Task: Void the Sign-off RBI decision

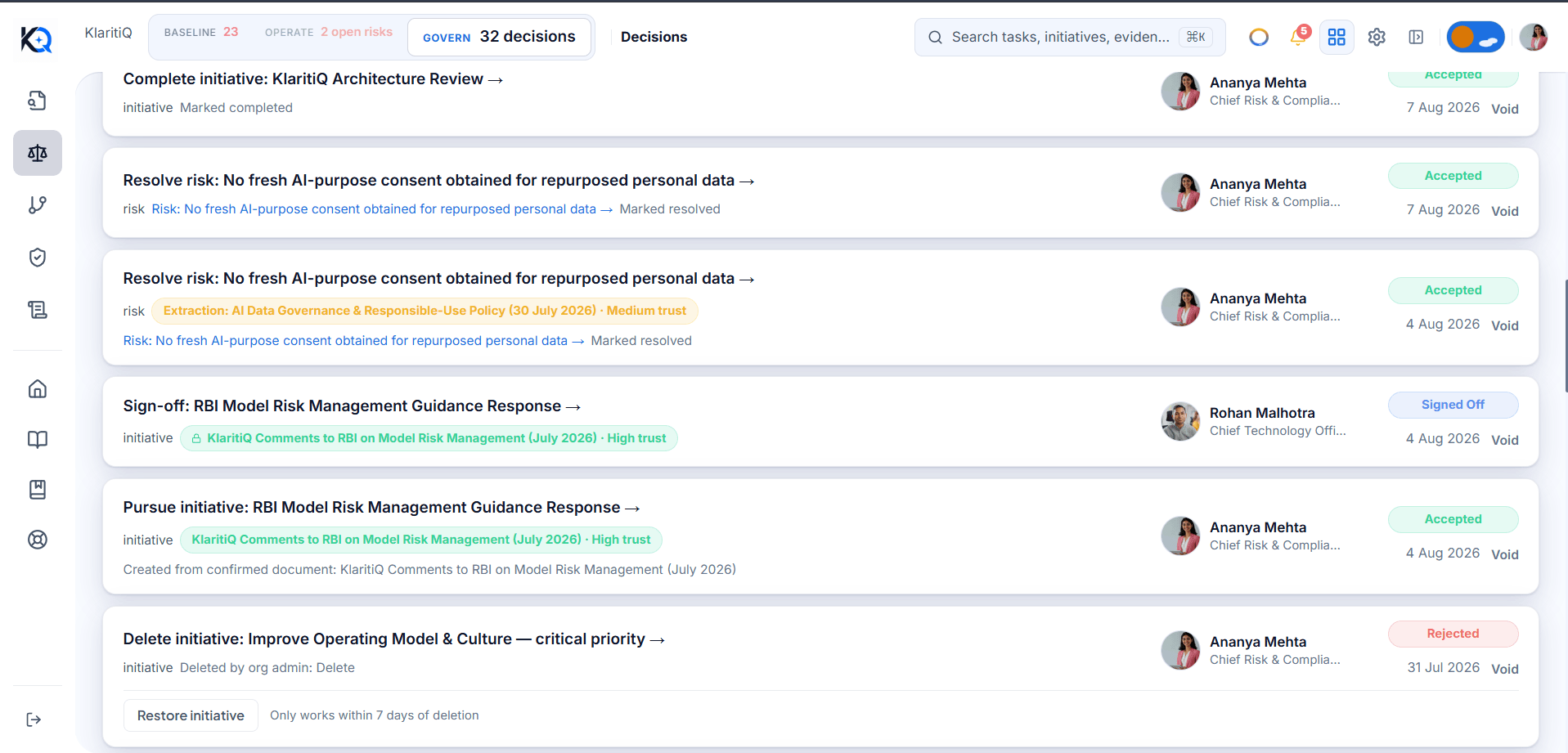Action: [1504, 440]
